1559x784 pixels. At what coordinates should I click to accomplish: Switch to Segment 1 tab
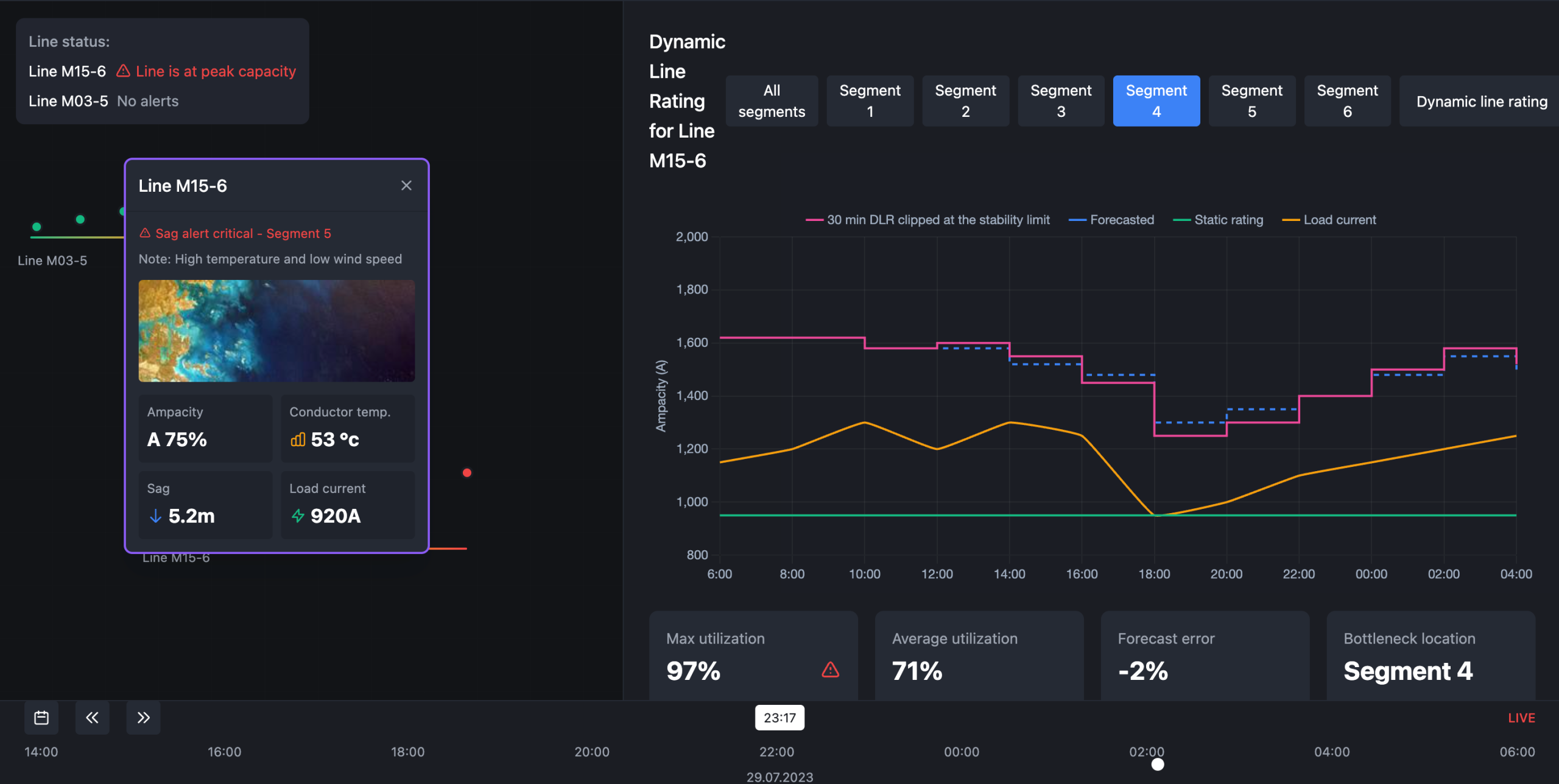[870, 101]
